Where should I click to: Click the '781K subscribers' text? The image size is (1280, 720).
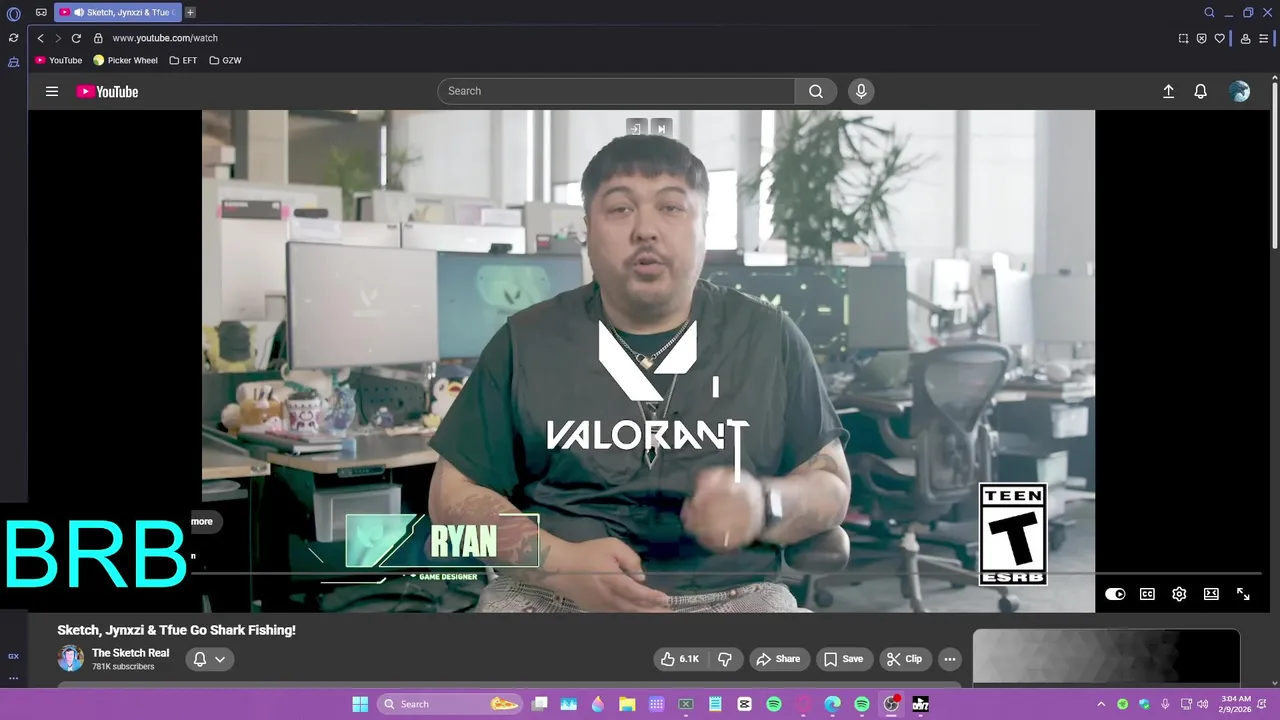tap(123, 667)
